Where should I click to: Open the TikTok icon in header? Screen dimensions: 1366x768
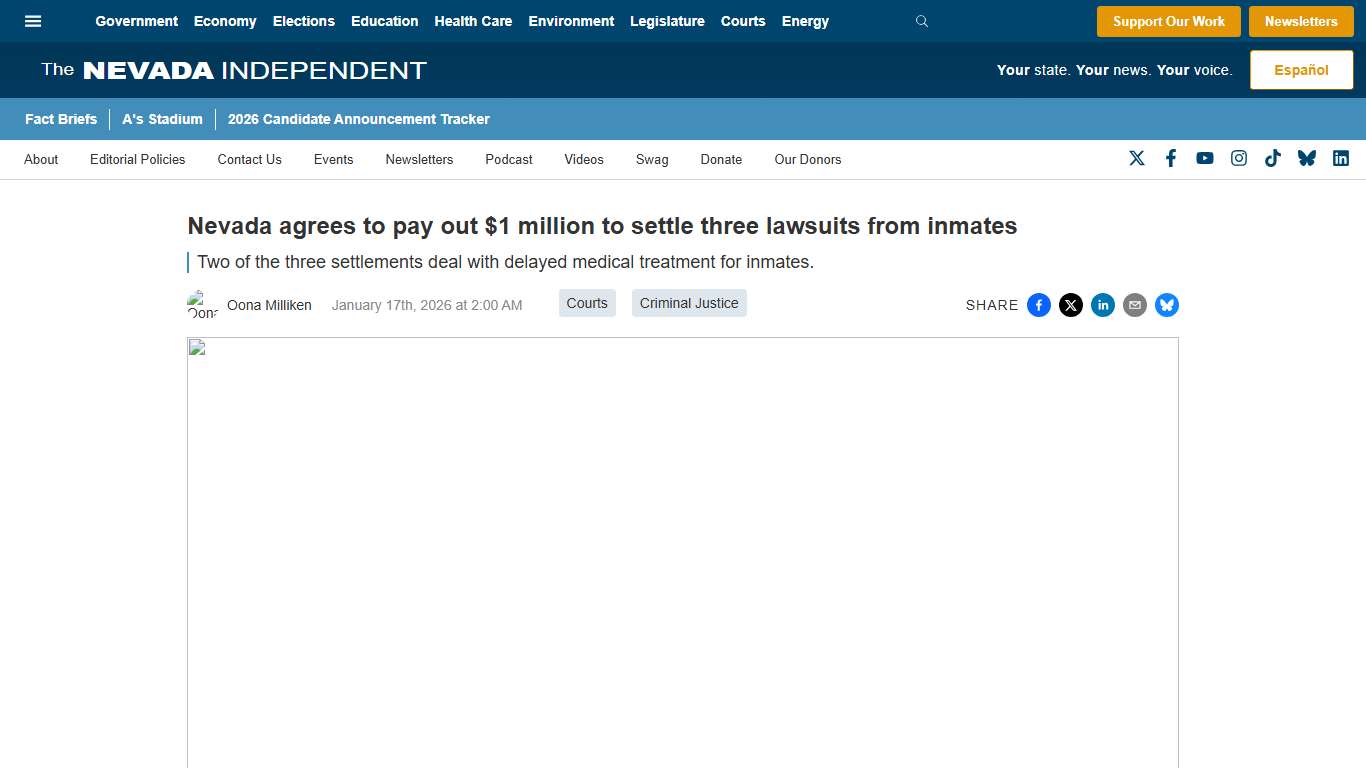(x=1273, y=158)
